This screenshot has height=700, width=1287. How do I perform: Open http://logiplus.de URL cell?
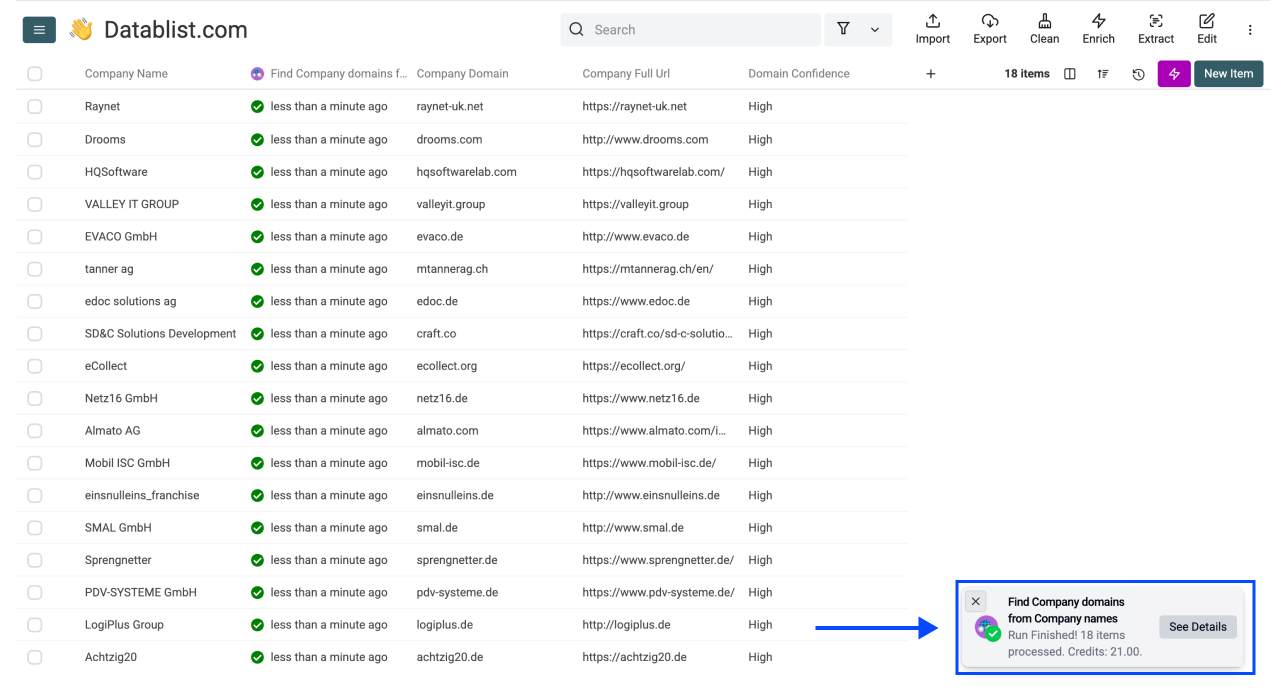click(626, 625)
